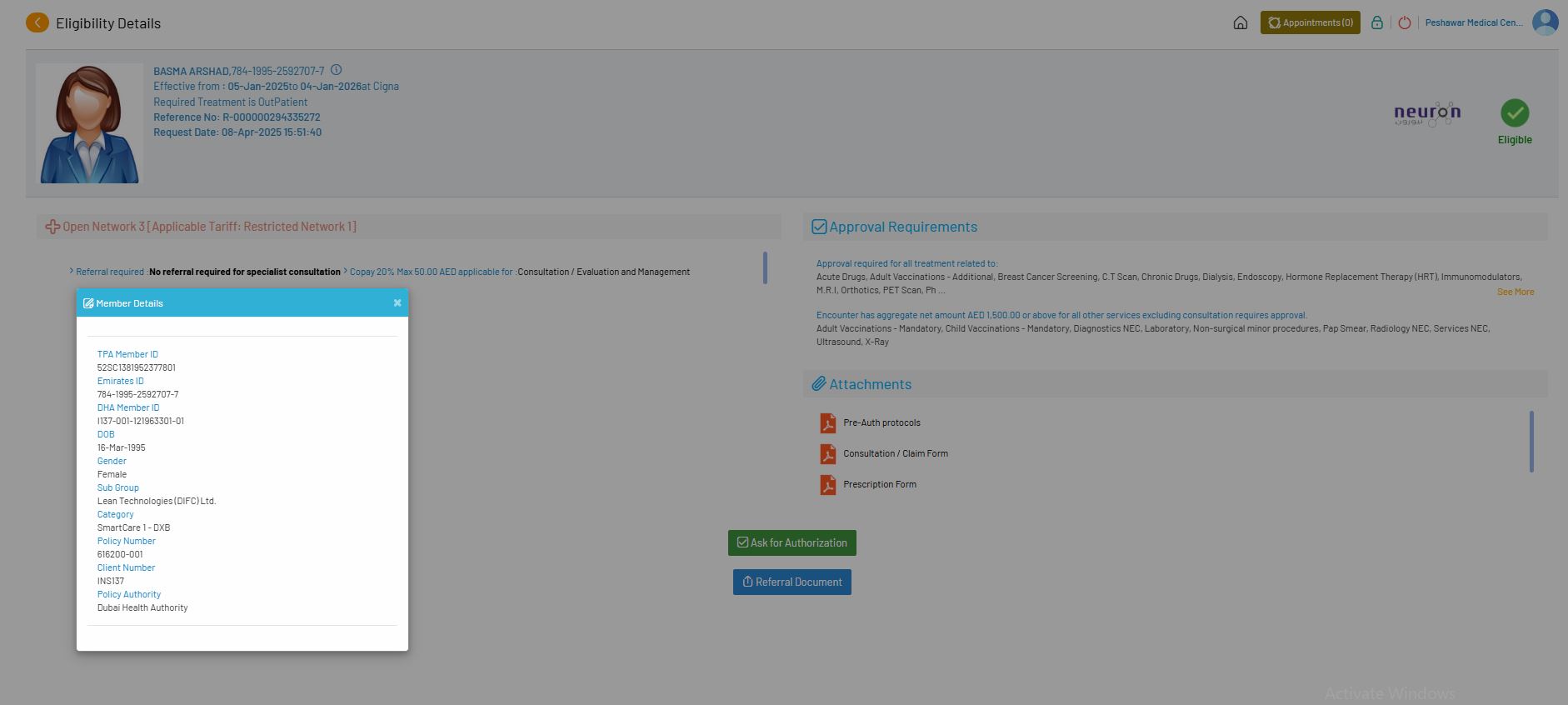
Task: Show info icon beside BASMA ARSHAD's ID
Action: [336, 70]
